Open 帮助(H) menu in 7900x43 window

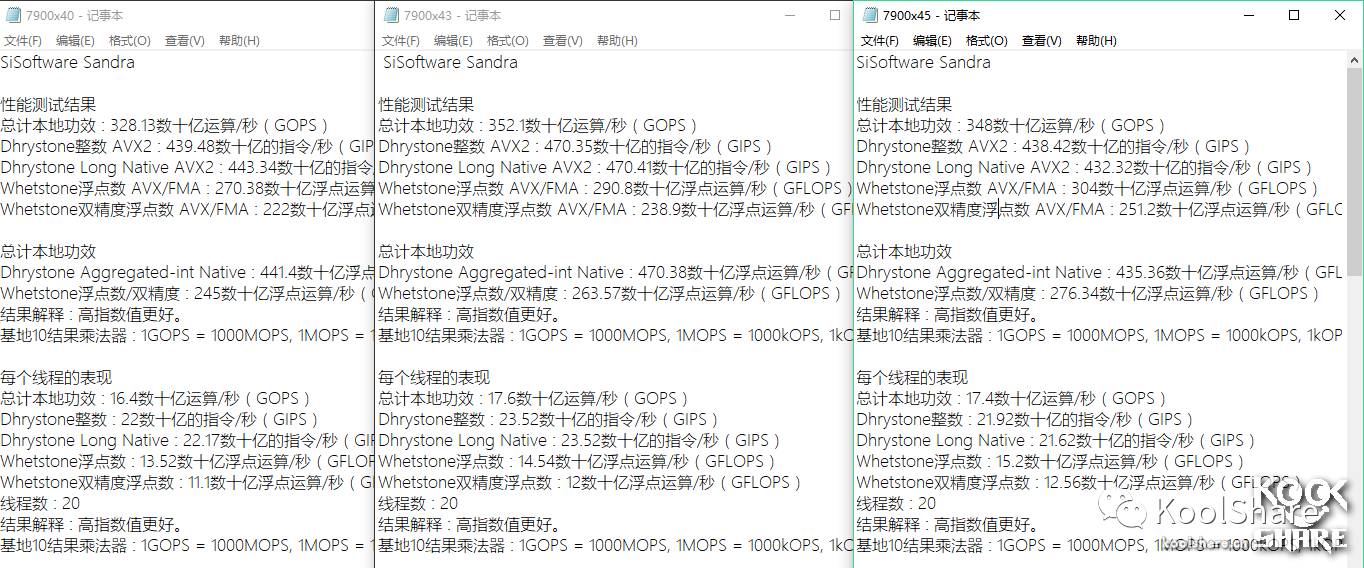(x=617, y=41)
